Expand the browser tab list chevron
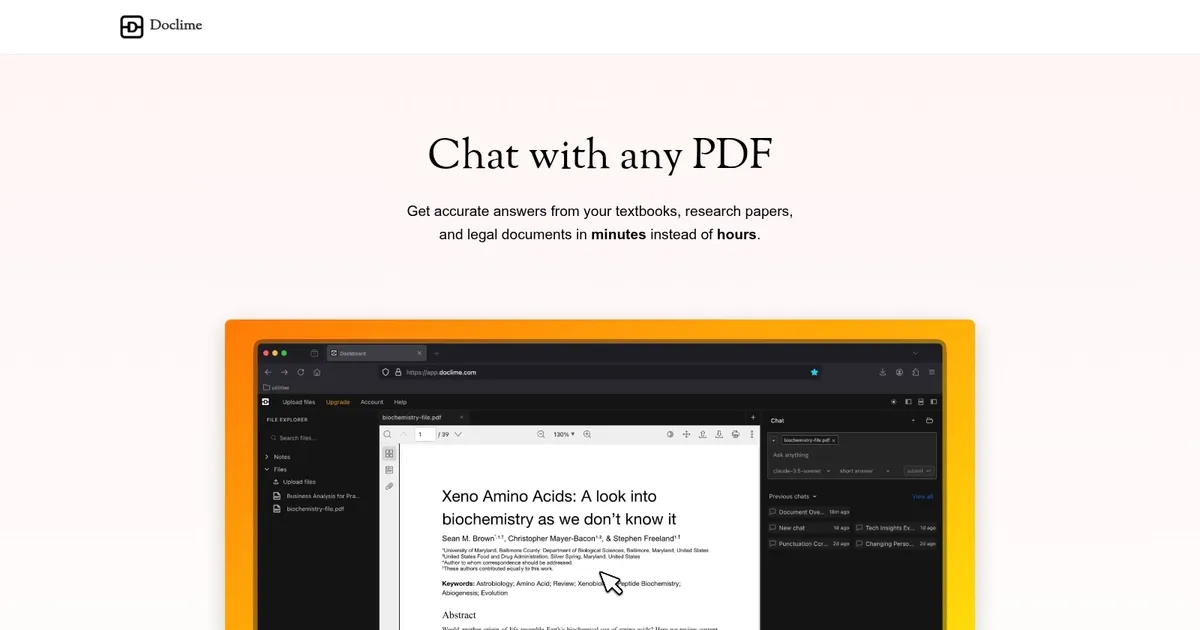The width and height of the screenshot is (1200, 630). [914, 353]
